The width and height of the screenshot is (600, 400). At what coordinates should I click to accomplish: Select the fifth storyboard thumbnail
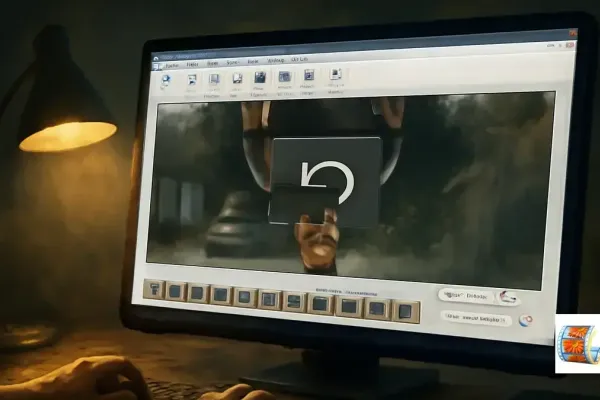(x=244, y=297)
